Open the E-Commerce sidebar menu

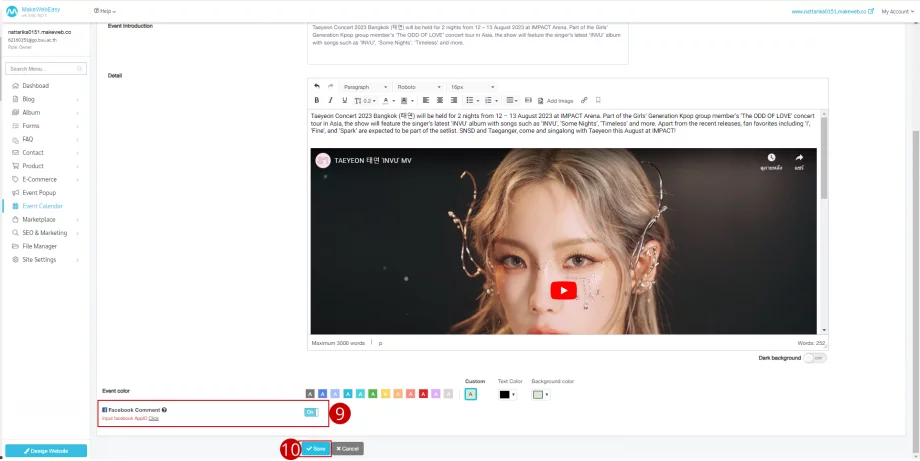pyautogui.click(x=46, y=179)
